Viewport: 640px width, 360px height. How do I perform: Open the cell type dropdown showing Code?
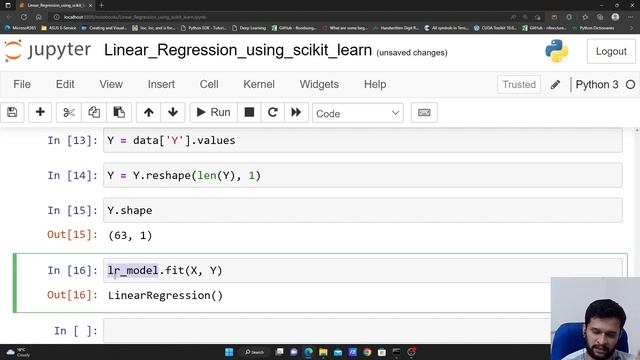[358, 113]
